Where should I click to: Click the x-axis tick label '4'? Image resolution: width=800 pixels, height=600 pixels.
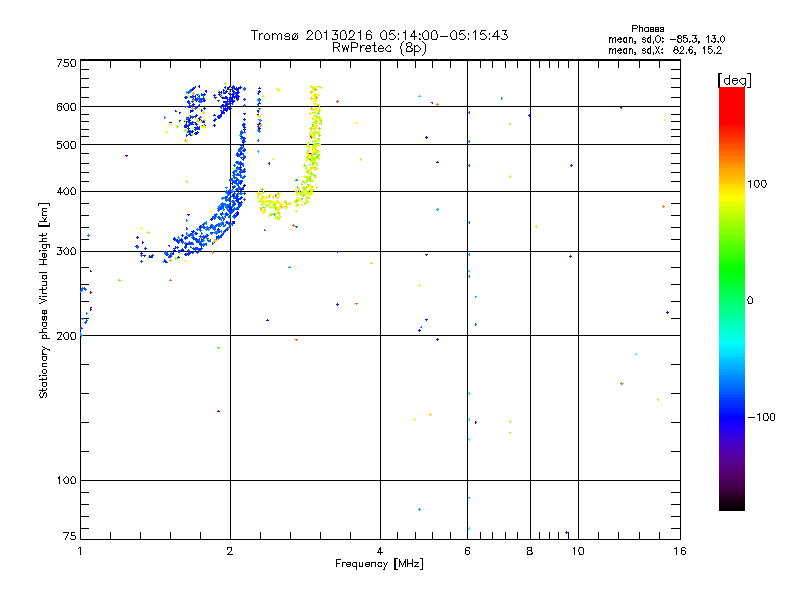tap(380, 551)
